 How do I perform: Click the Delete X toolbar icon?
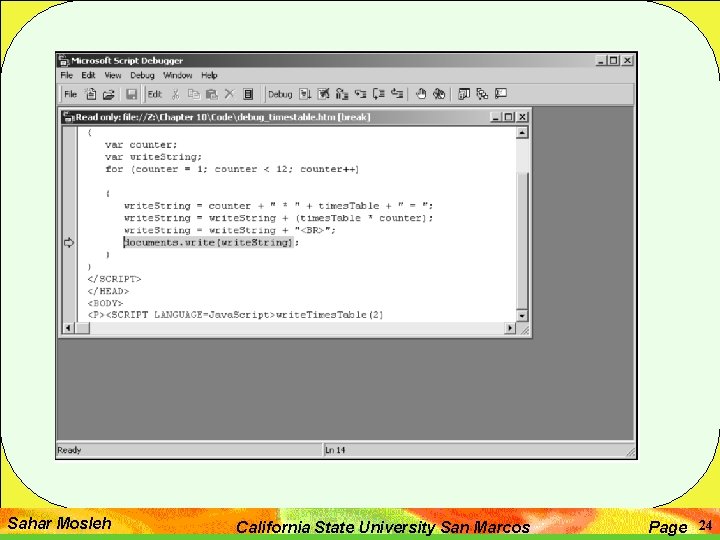point(229,94)
